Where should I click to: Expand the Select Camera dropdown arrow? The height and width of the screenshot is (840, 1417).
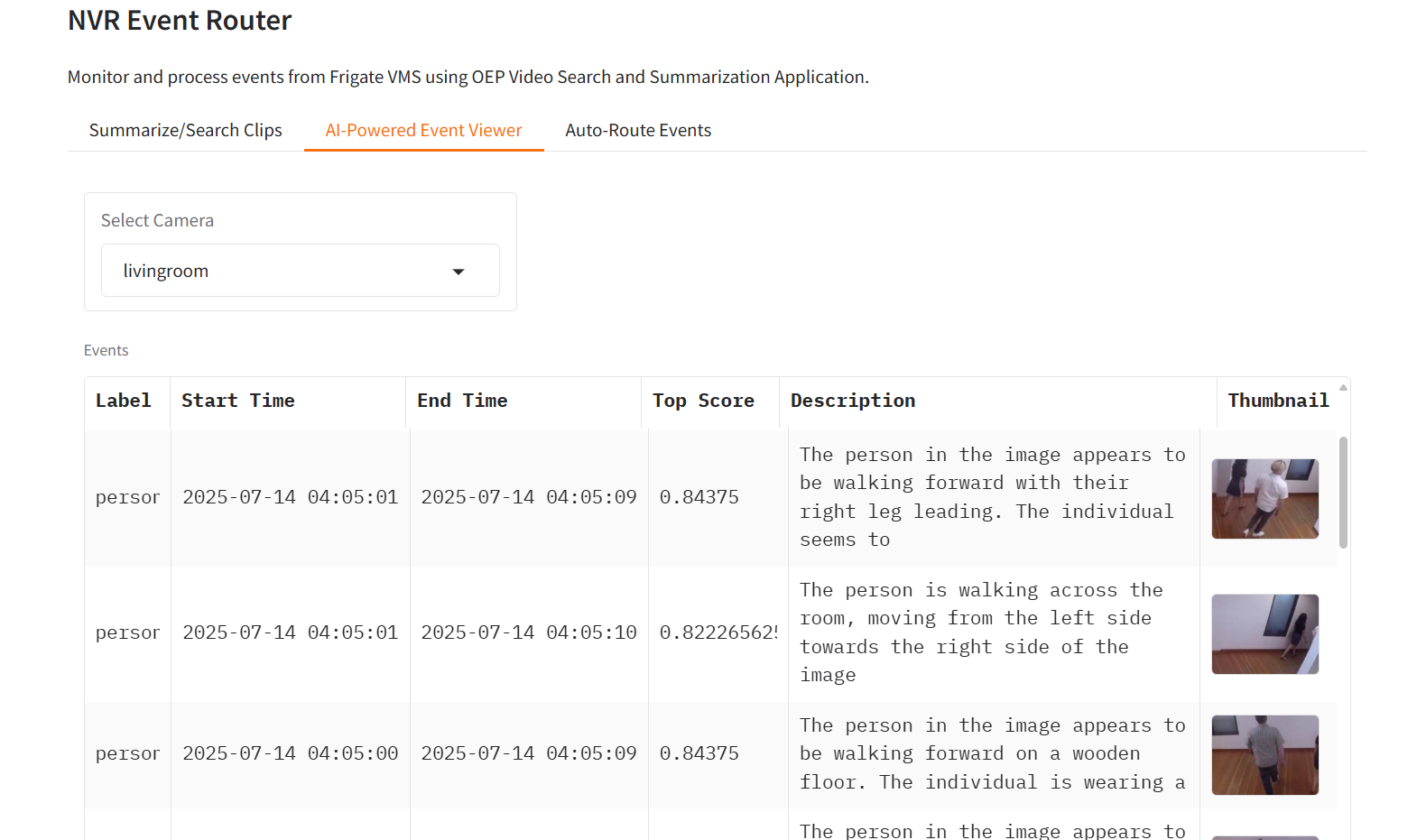click(458, 272)
